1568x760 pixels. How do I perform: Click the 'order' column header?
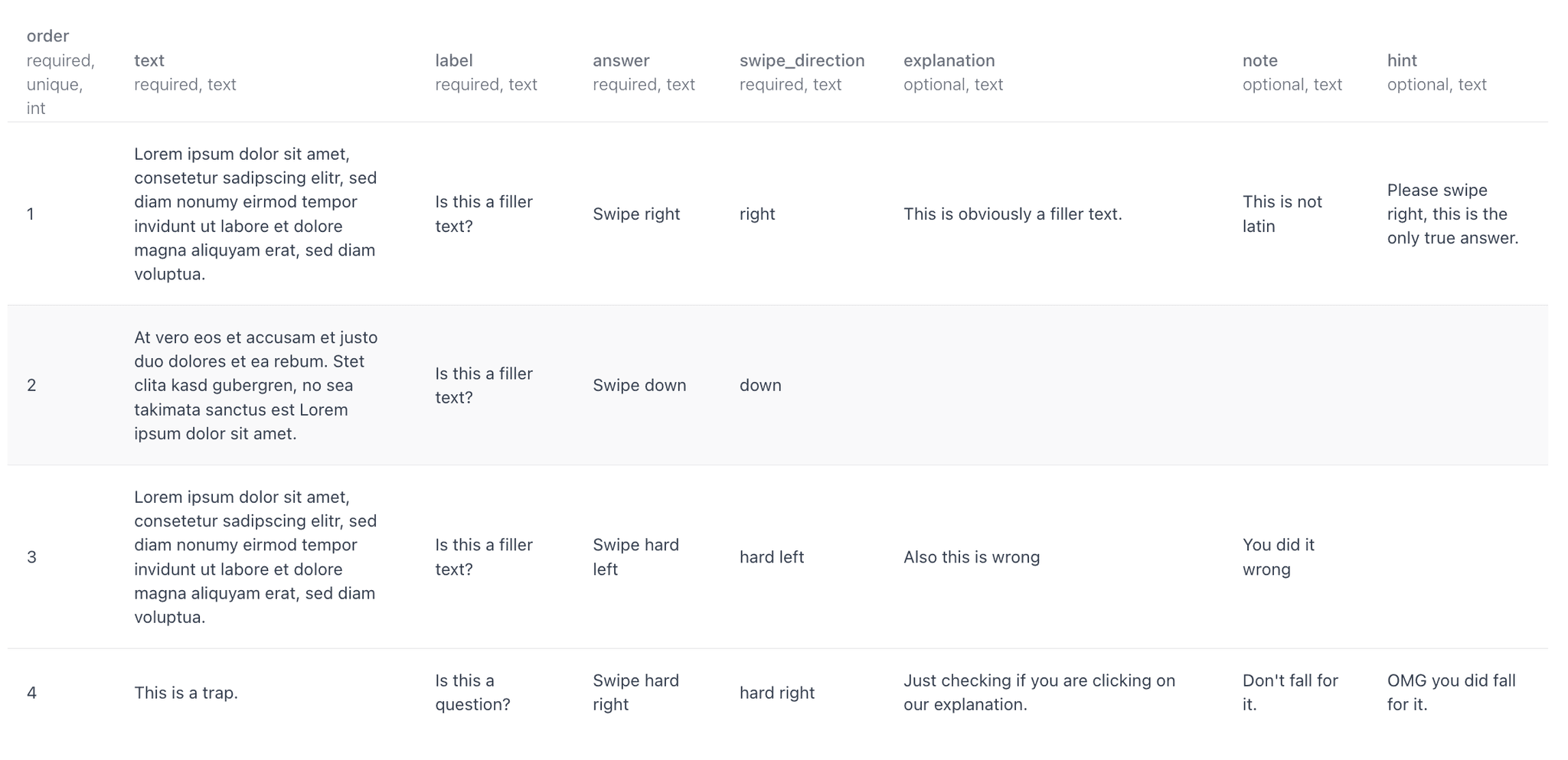pos(47,36)
